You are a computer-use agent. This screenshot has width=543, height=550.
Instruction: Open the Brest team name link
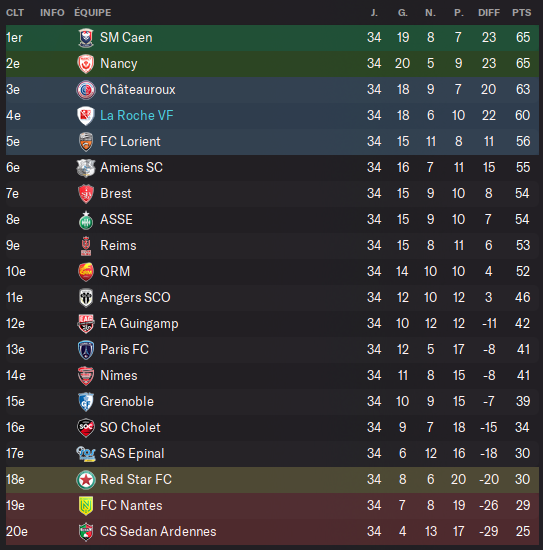[x=116, y=193]
